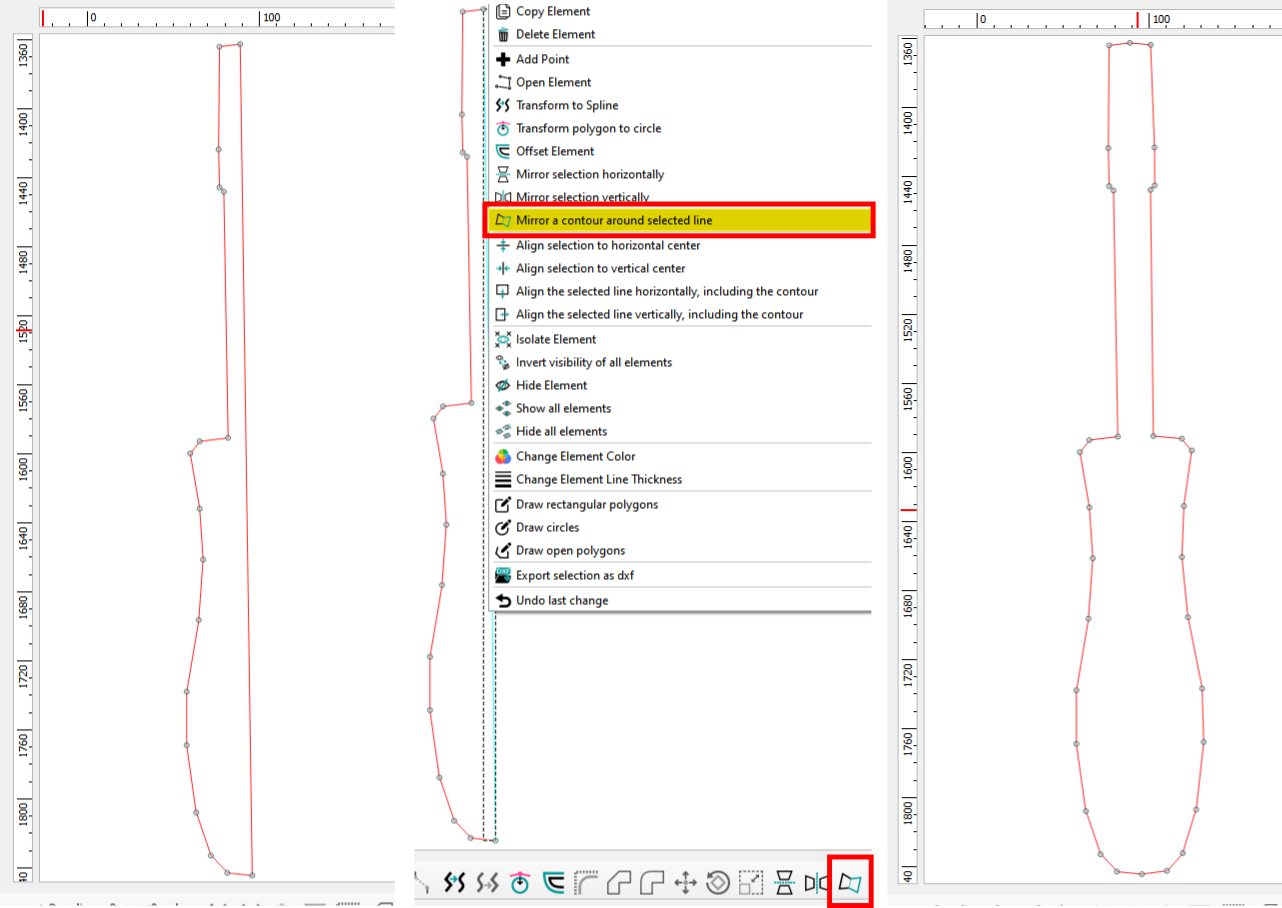Click Transform polygon to circle toolbar icon
This screenshot has height=908, width=1282.
pyautogui.click(x=519, y=882)
